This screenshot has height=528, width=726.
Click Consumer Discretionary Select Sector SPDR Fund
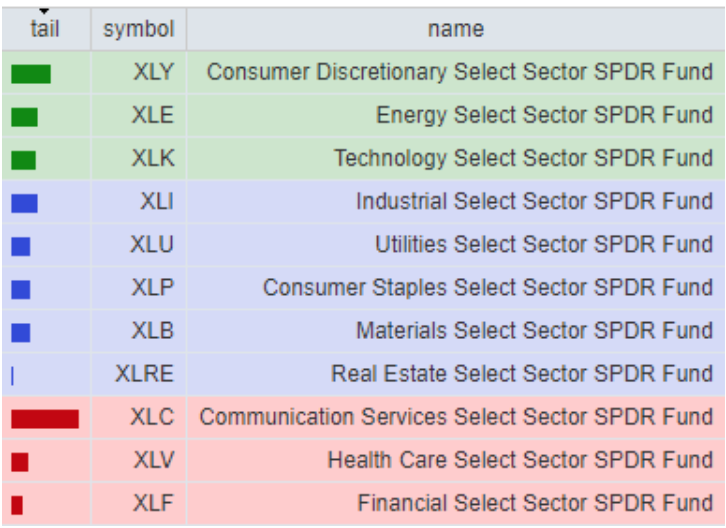(x=459, y=72)
